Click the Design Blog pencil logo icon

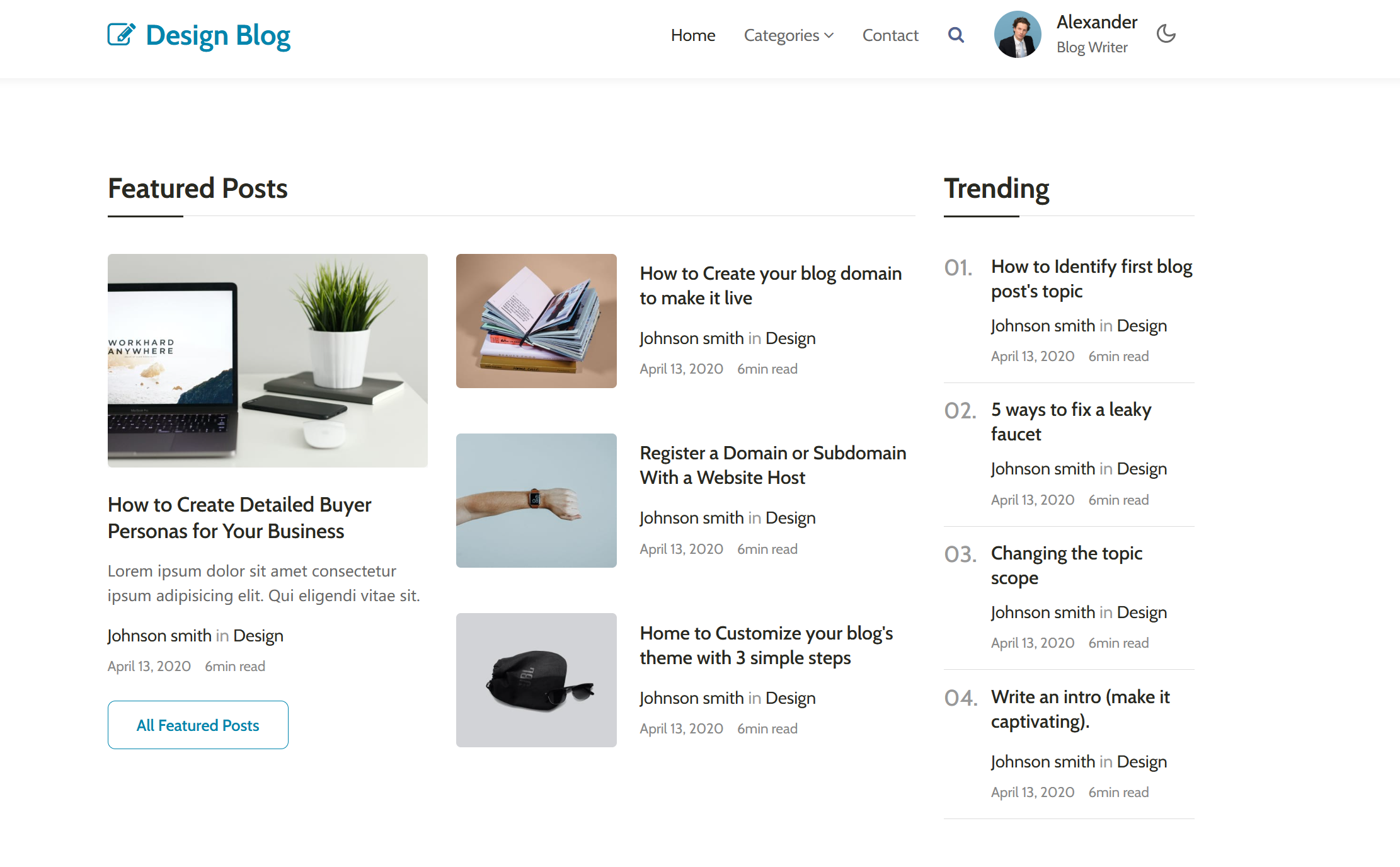click(121, 35)
